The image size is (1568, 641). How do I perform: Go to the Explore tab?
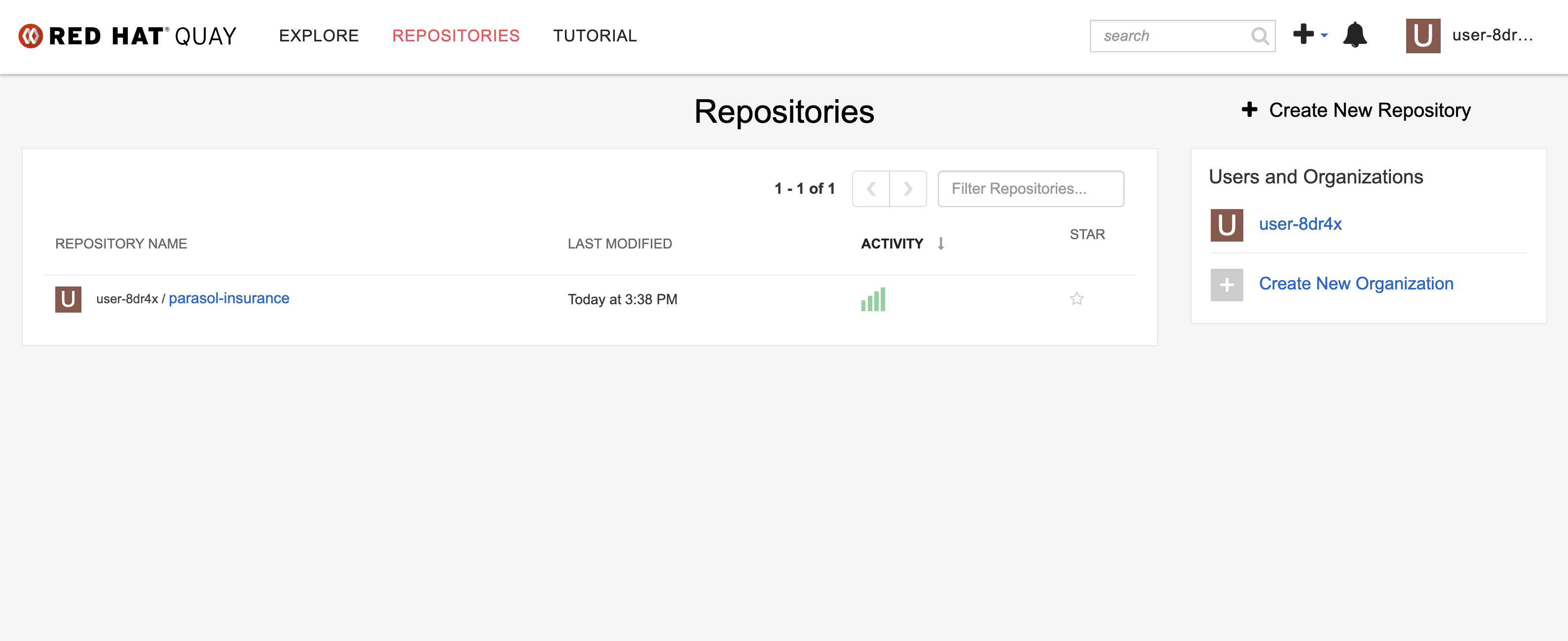pyautogui.click(x=318, y=36)
